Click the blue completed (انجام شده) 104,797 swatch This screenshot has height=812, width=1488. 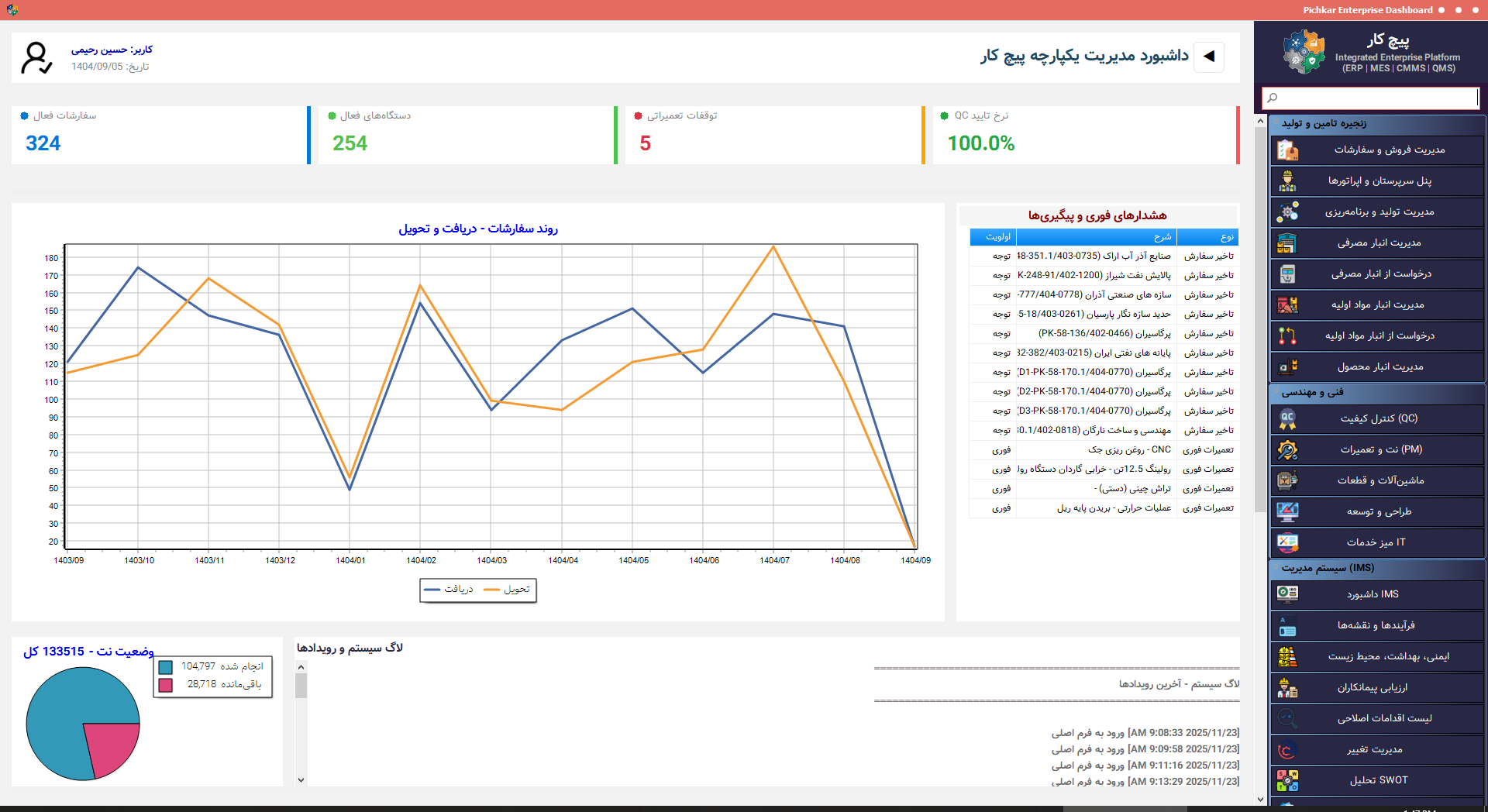point(165,667)
